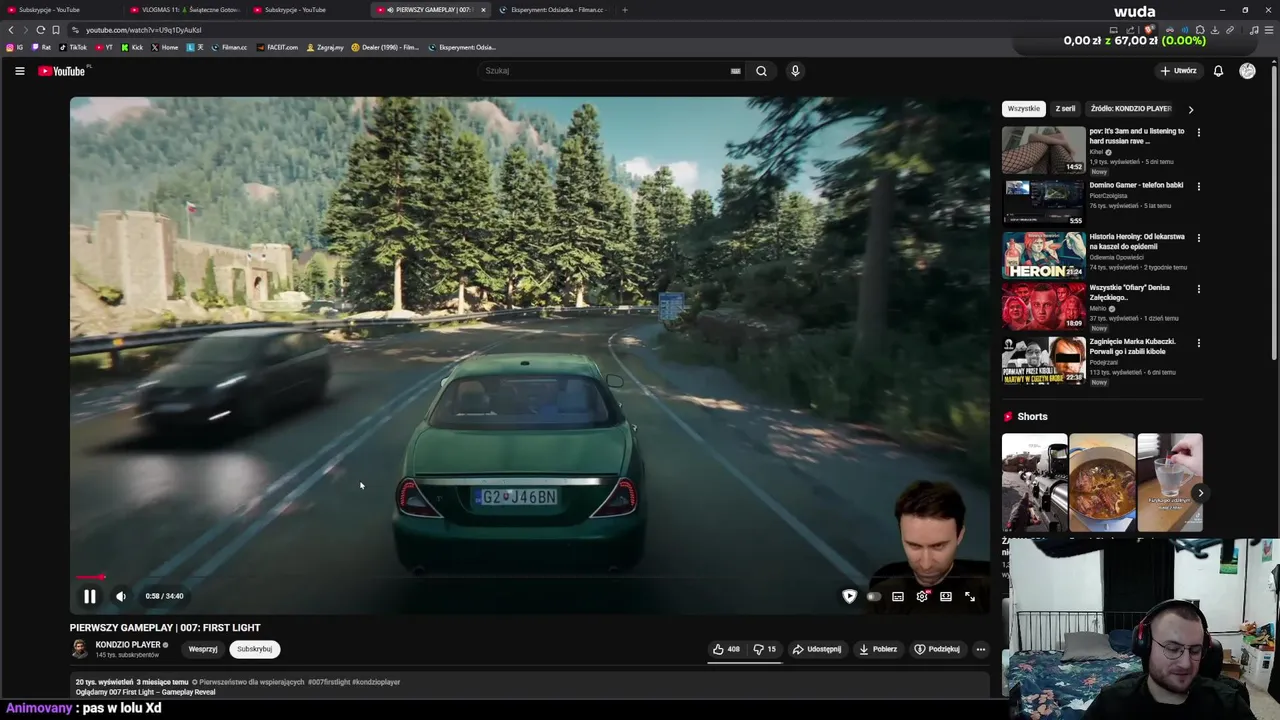Image resolution: width=1280 pixels, height=720 pixels.
Task: Open the on-screen keyboard icon in search box
Action: pyautogui.click(x=735, y=71)
